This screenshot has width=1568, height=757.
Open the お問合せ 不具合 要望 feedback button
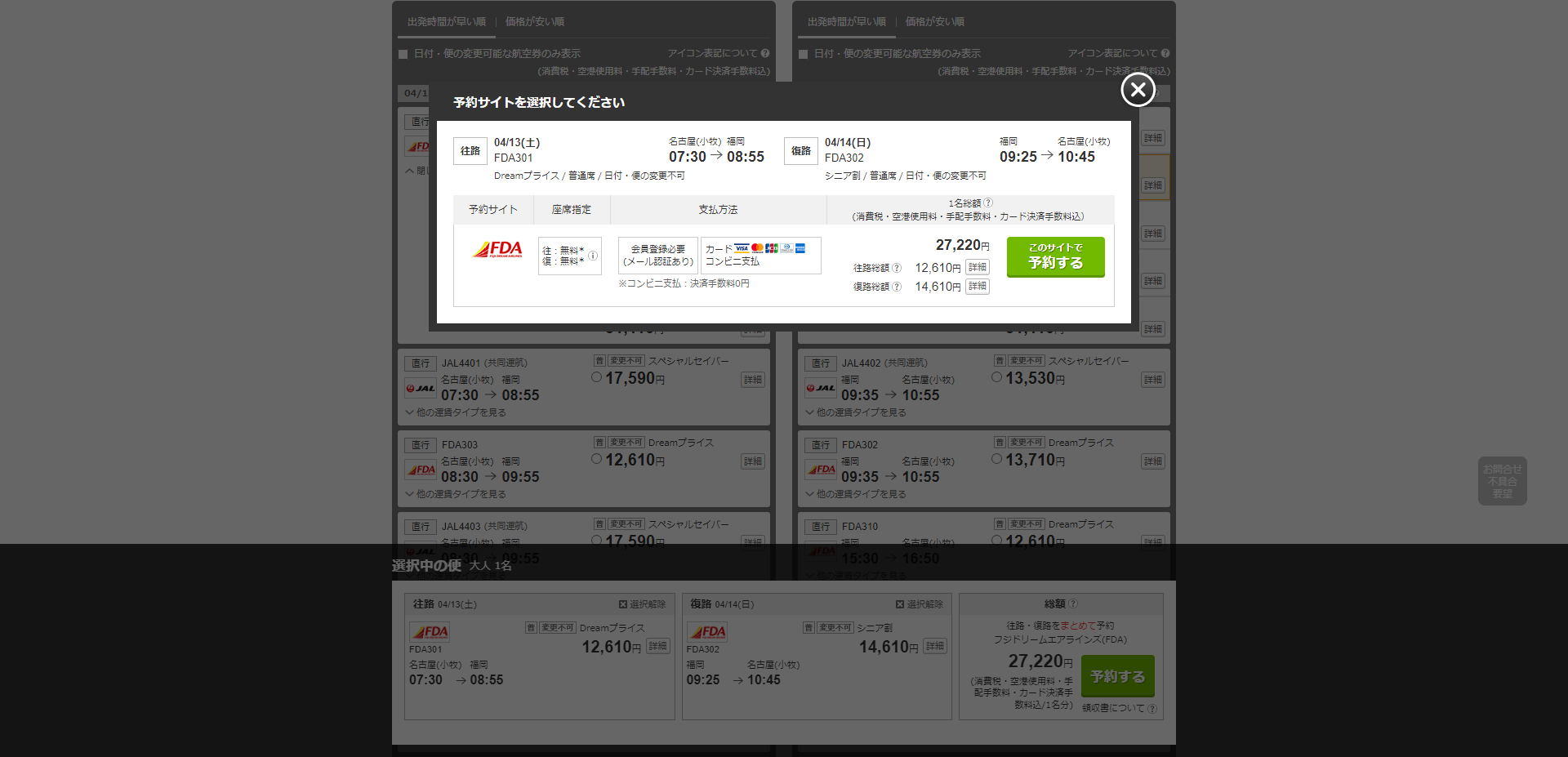1503,481
